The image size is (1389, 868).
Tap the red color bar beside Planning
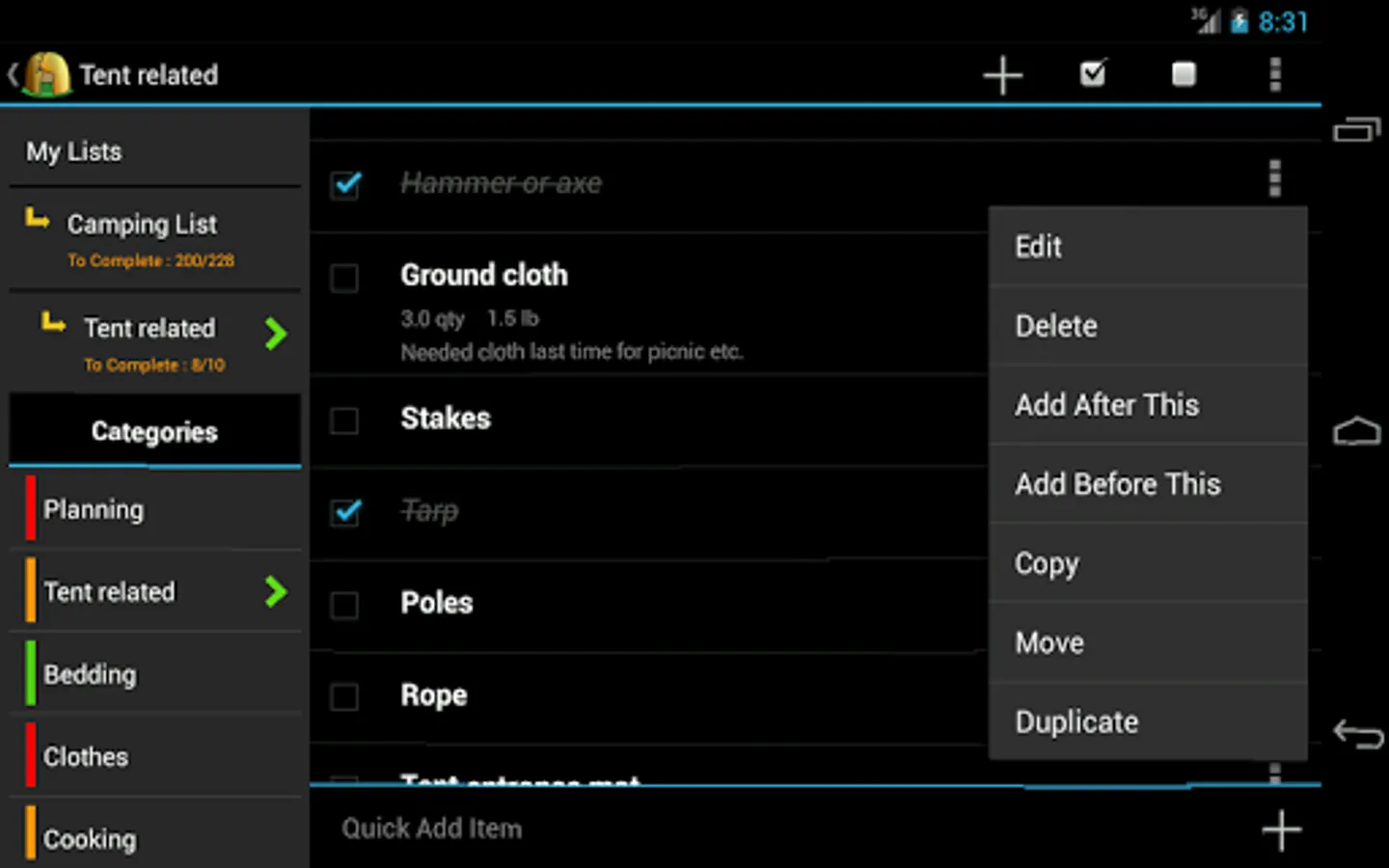tap(31, 508)
